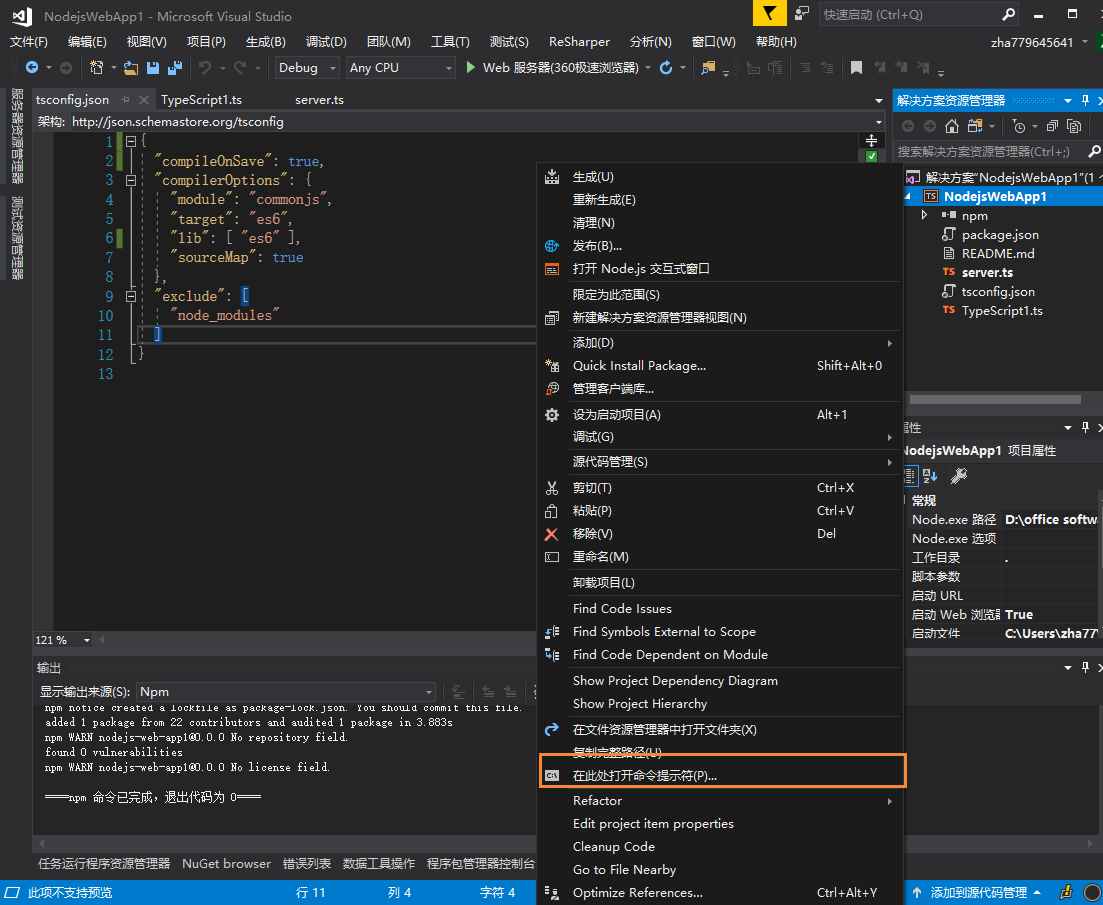This screenshot has width=1103, height=905.
Task: Close the tsconfig.json tab
Action: tap(144, 100)
